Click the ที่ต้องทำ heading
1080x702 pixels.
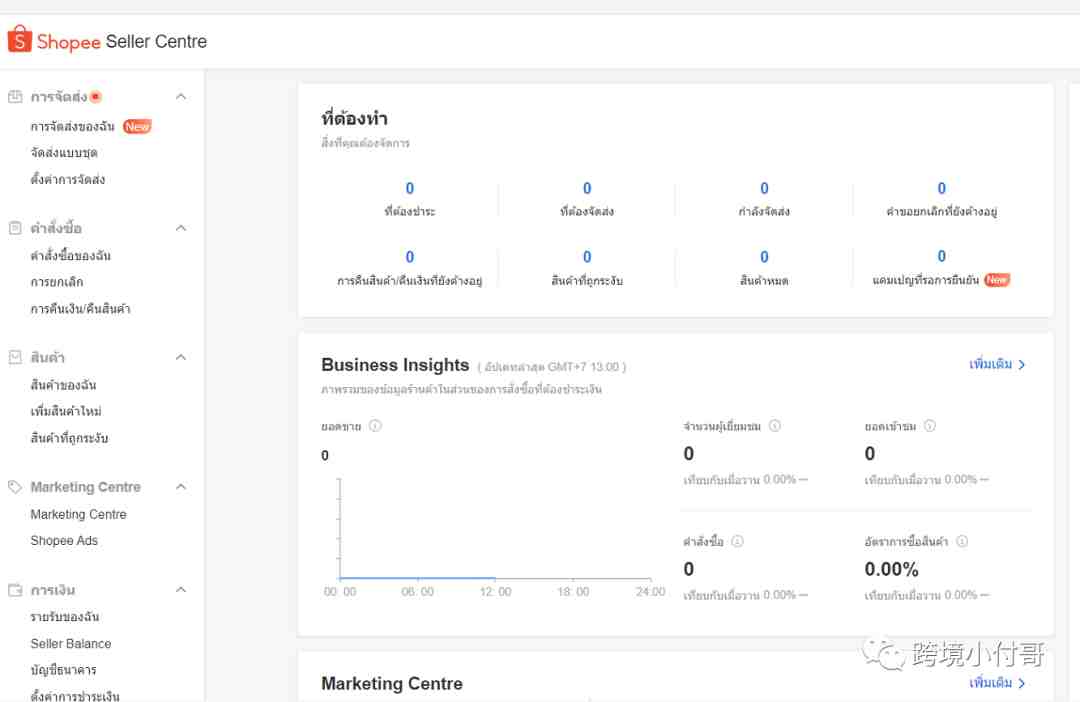pyautogui.click(x=355, y=118)
